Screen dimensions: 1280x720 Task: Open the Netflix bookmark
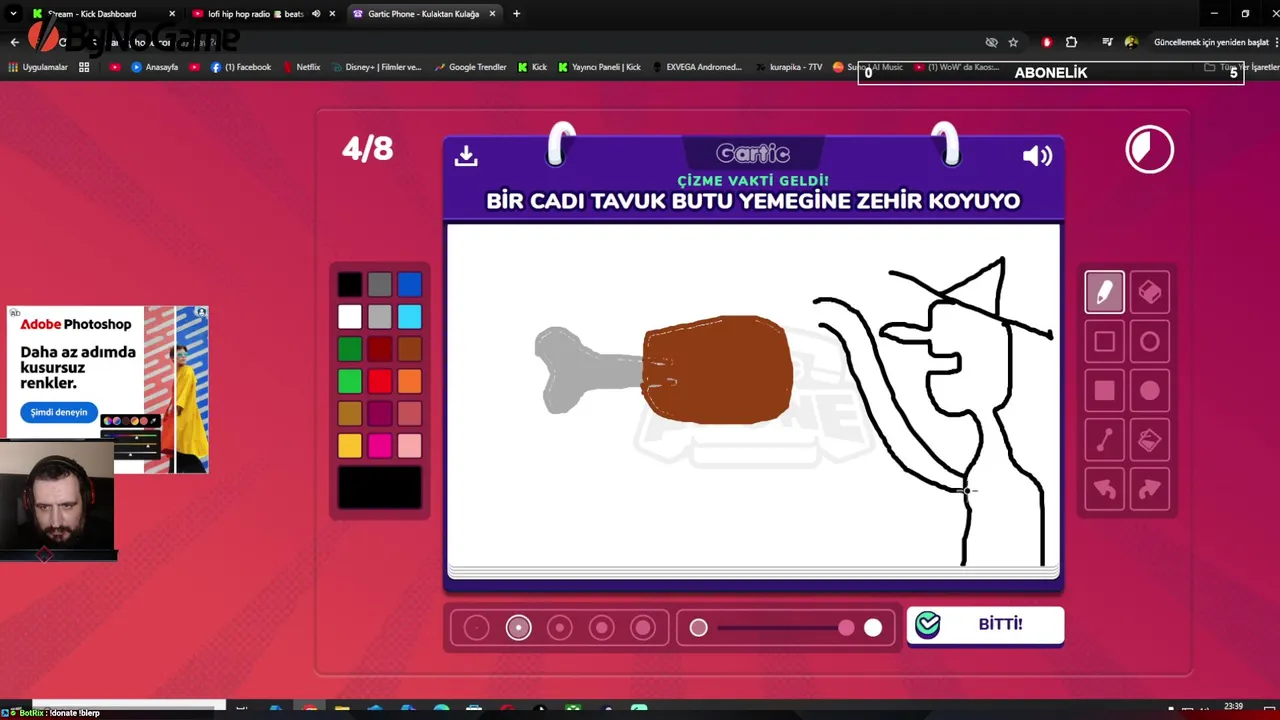pos(302,67)
